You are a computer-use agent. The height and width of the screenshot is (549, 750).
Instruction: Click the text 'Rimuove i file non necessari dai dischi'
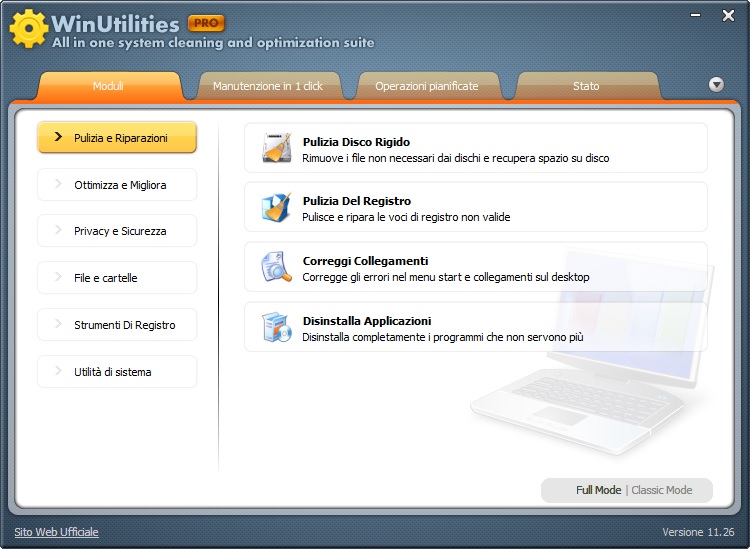click(x=392, y=158)
